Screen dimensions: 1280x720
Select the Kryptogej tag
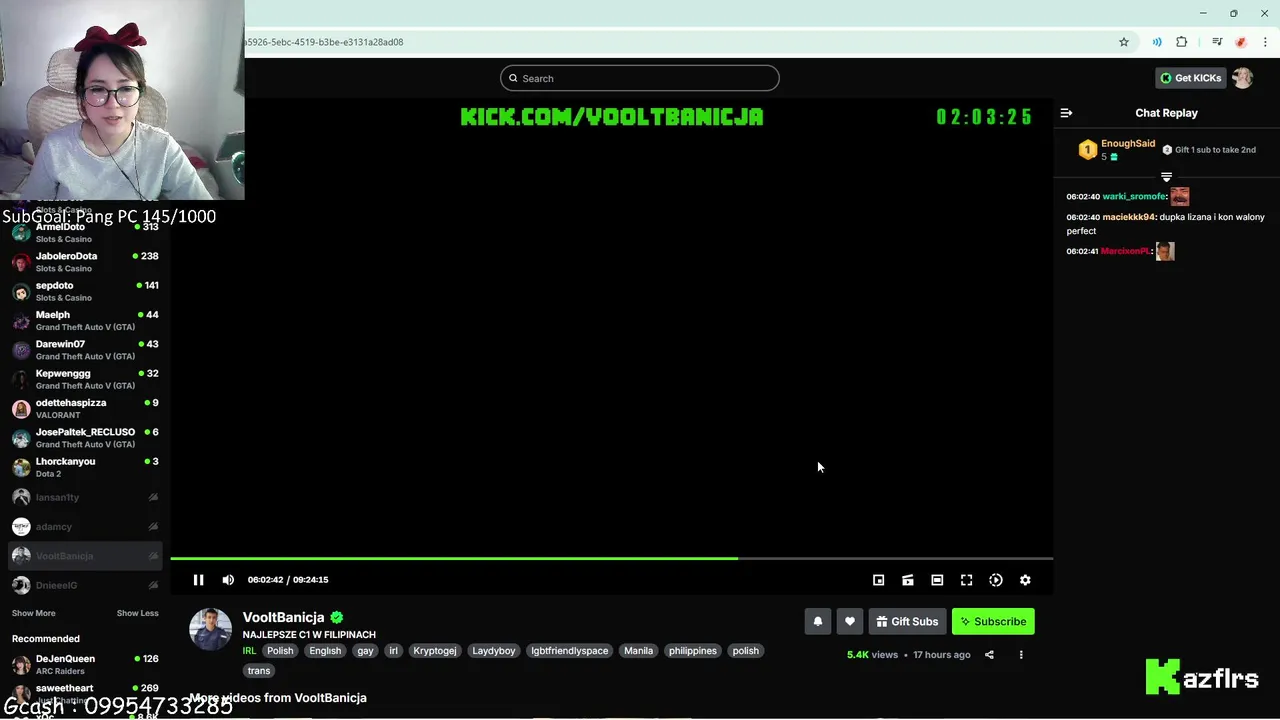(435, 651)
